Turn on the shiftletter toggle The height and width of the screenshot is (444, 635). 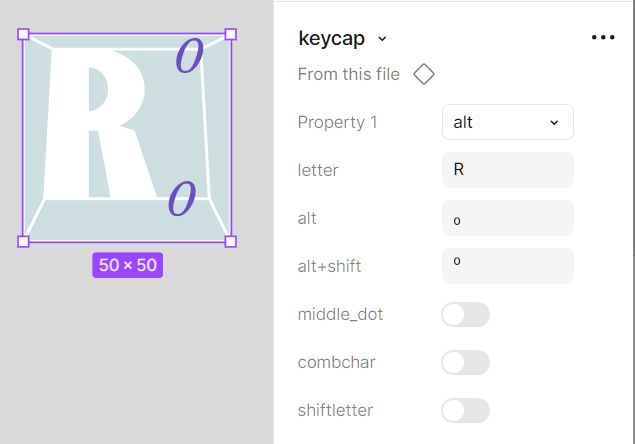tap(465, 410)
